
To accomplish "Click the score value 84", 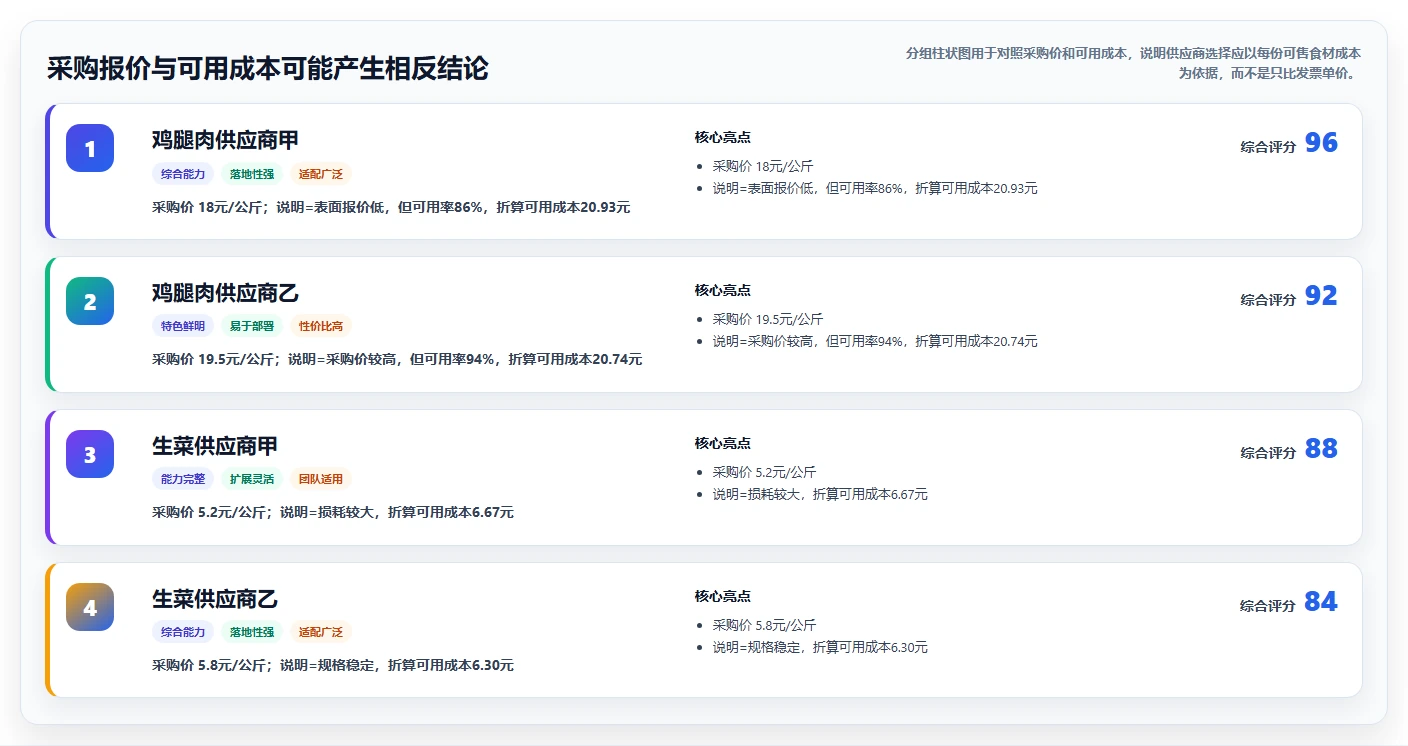I will [1321, 602].
